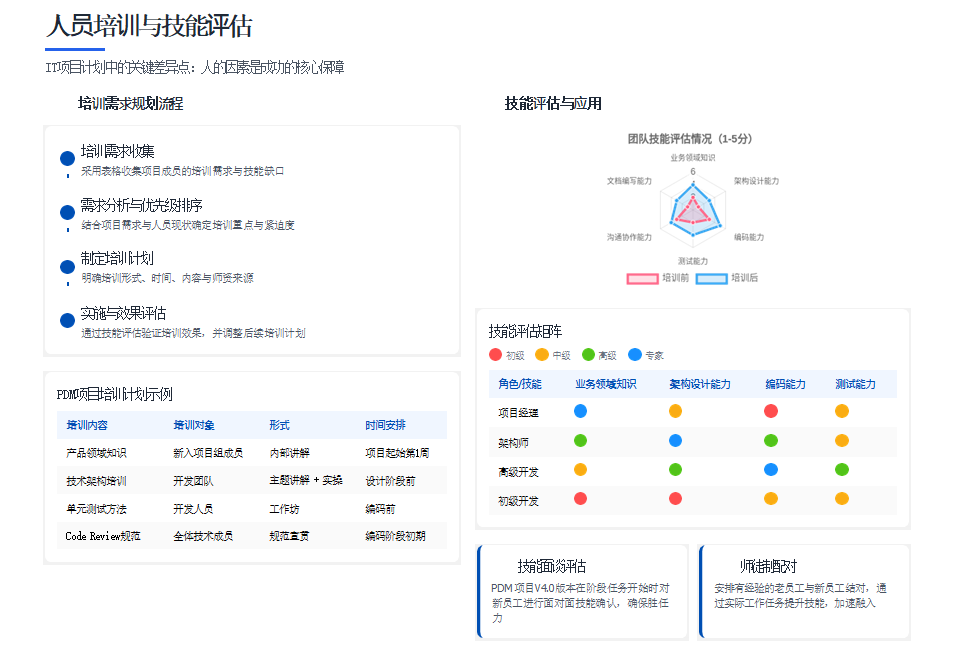955x648 pixels.
Task: Select the red 初级 level indicator dot
Action: (x=496, y=354)
